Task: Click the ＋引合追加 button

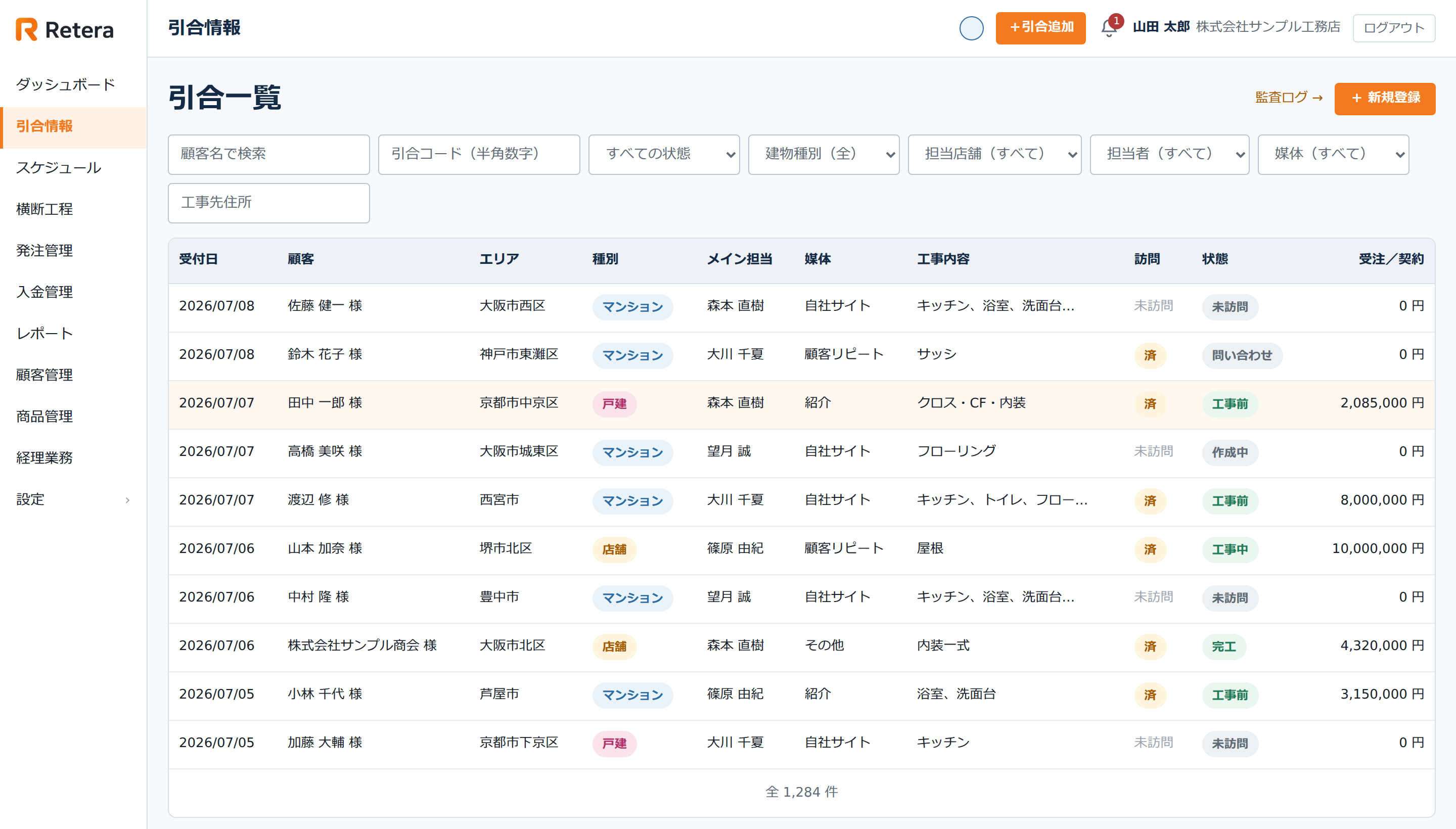Action: 1040,28
